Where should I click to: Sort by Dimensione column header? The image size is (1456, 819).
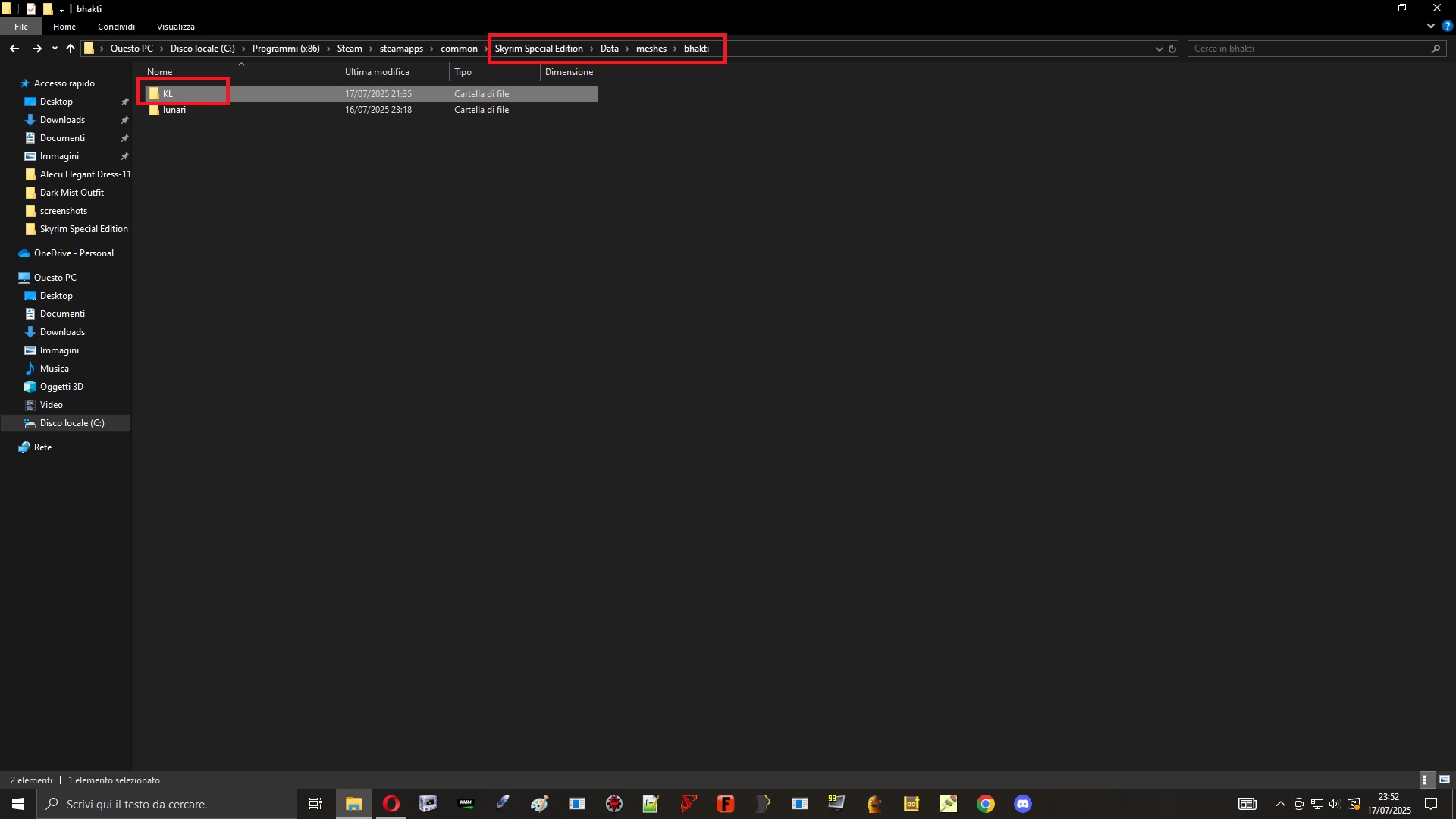(570, 72)
